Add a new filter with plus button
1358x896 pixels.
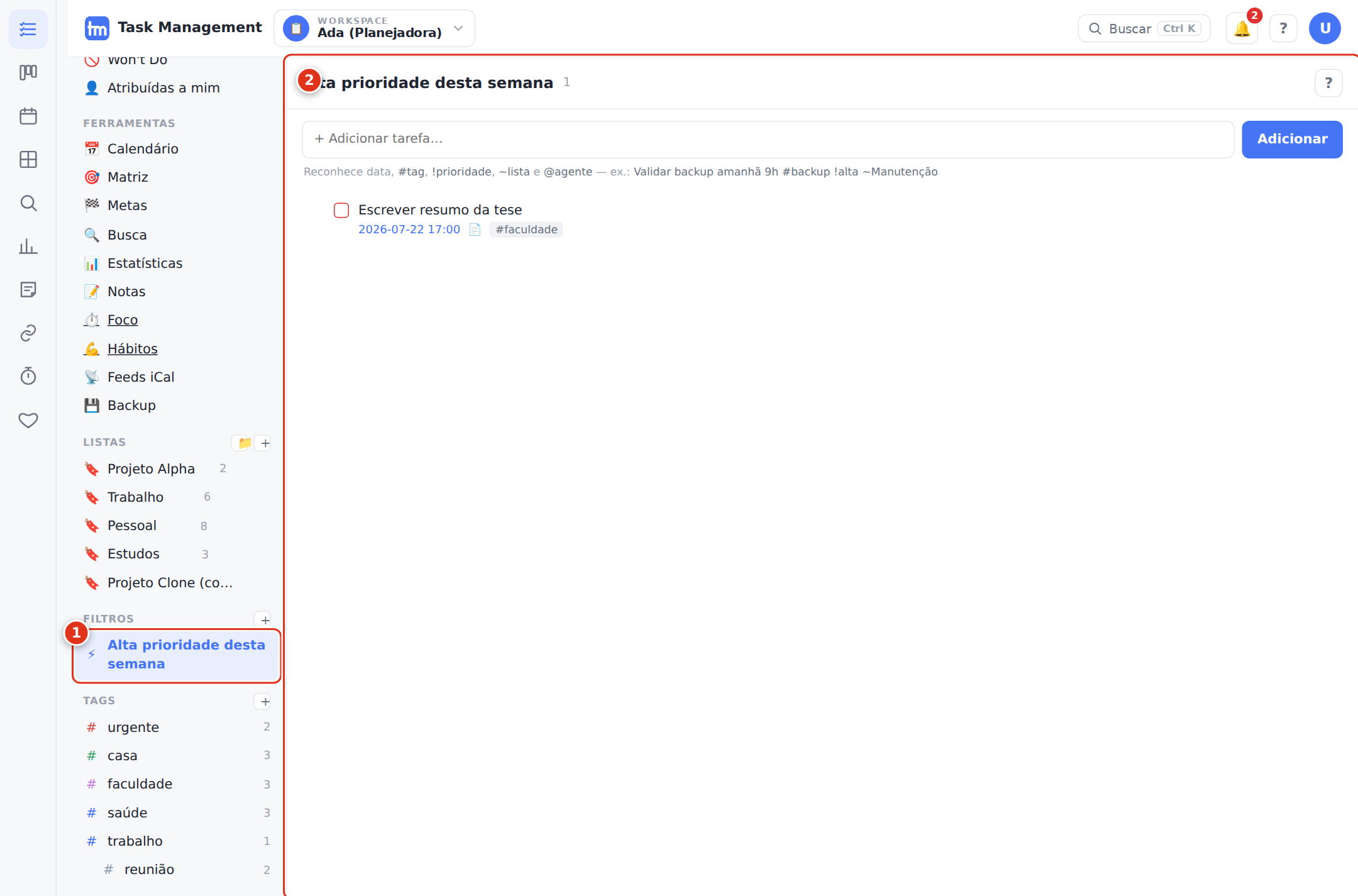[265, 620]
